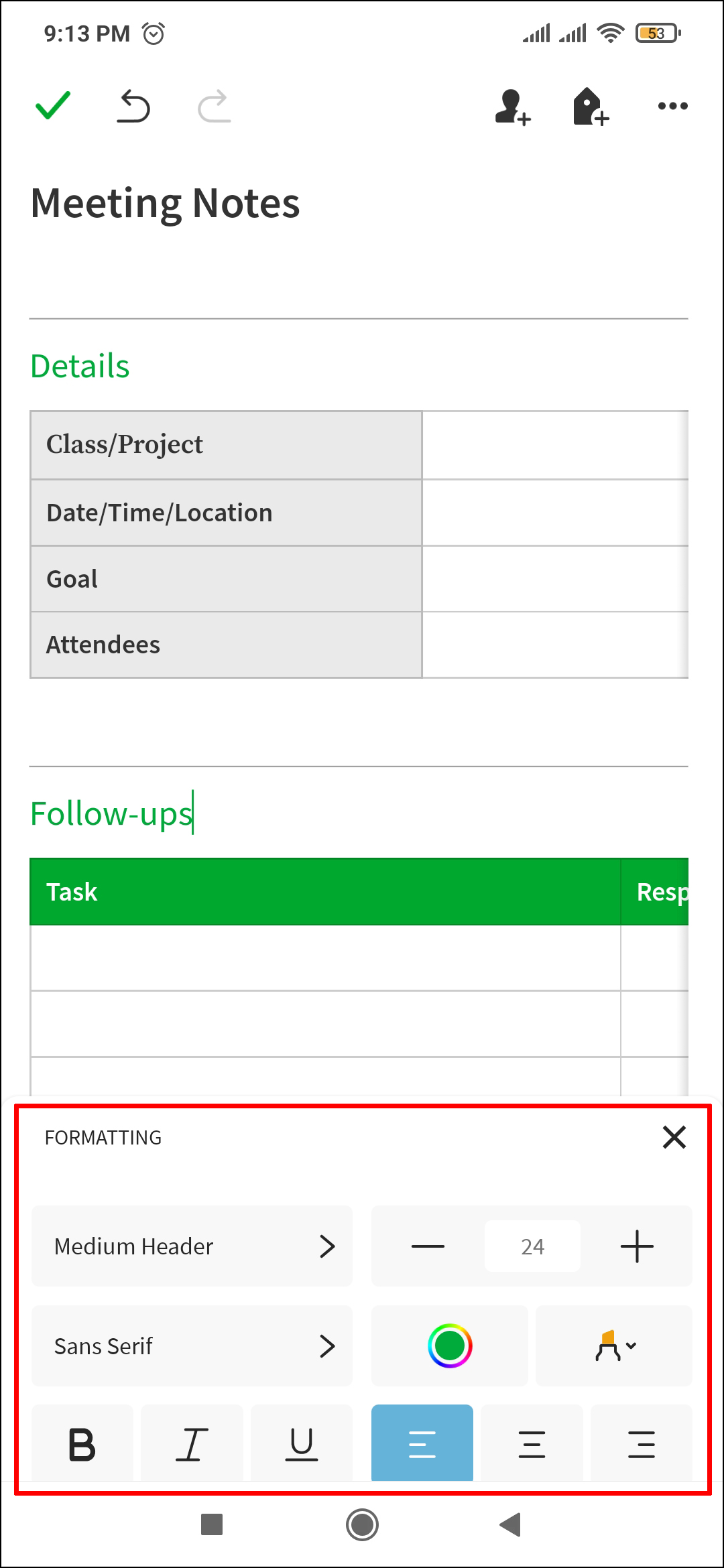Toggle underline formatting
The width and height of the screenshot is (724, 1568).
tap(302, 1443)
